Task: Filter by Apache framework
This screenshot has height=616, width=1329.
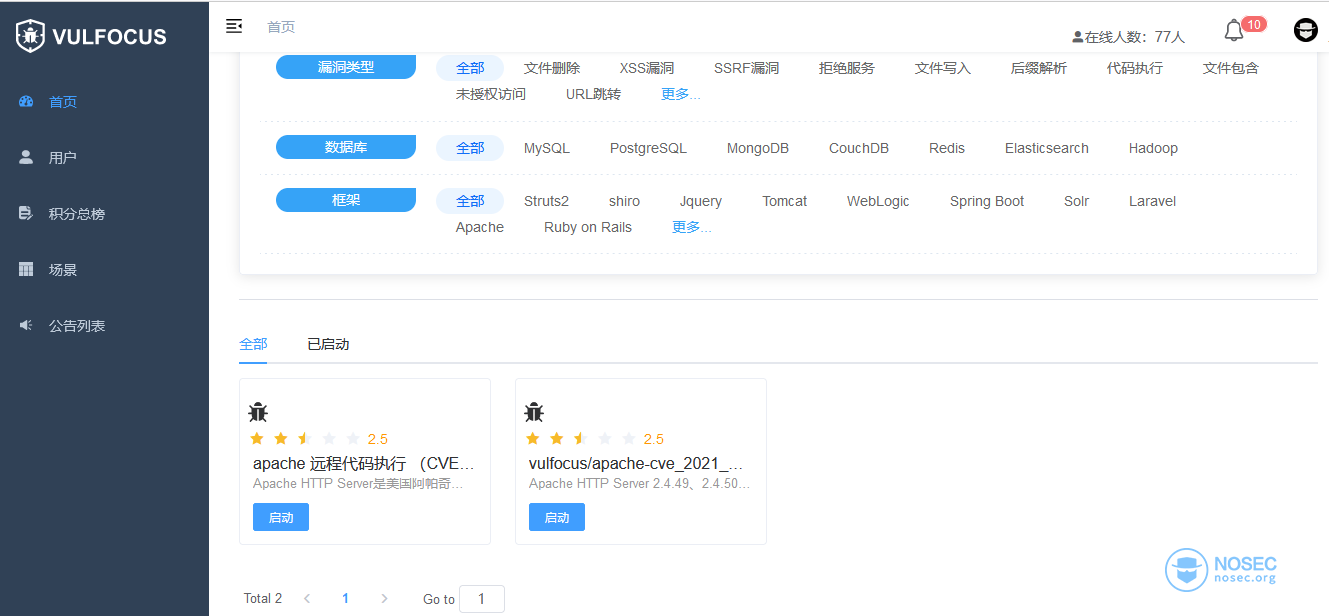Action: click(x=480, y=227)
